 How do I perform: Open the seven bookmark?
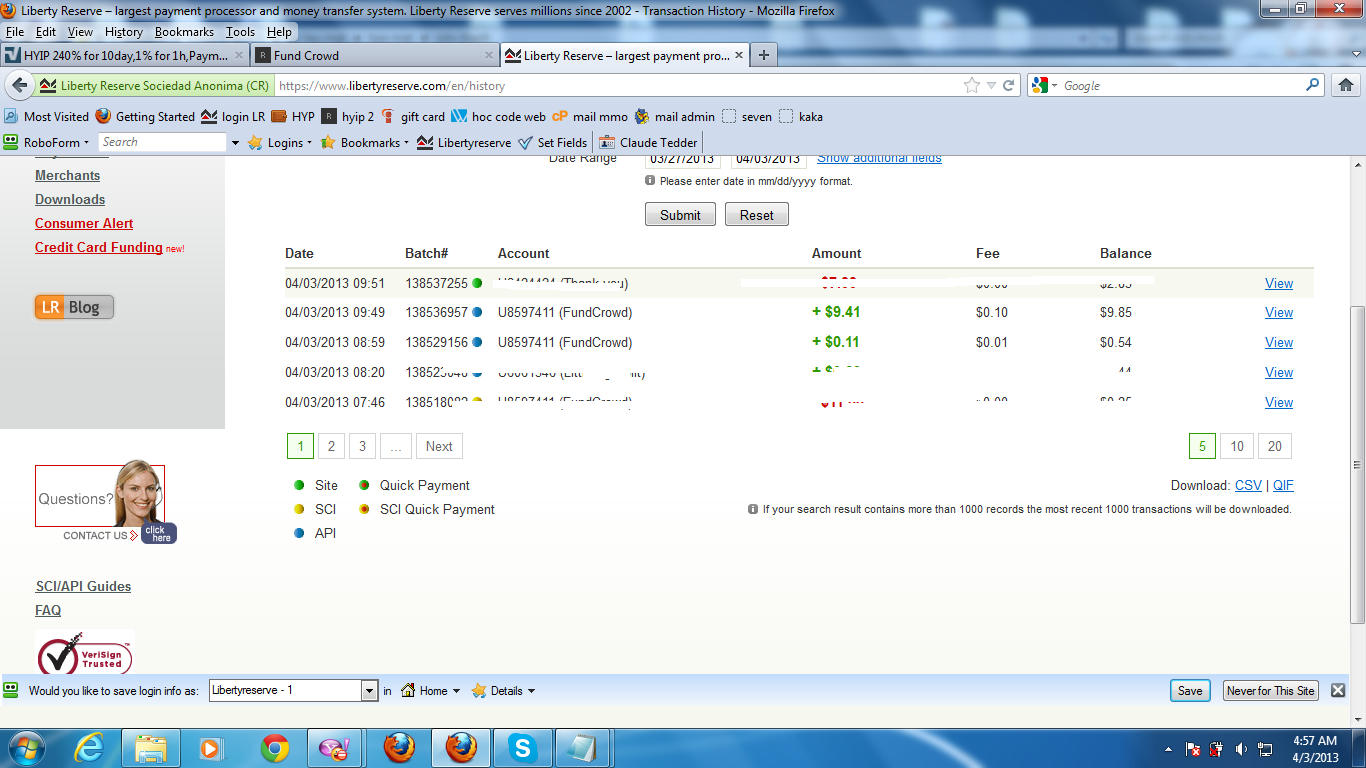tap(747, 117)
